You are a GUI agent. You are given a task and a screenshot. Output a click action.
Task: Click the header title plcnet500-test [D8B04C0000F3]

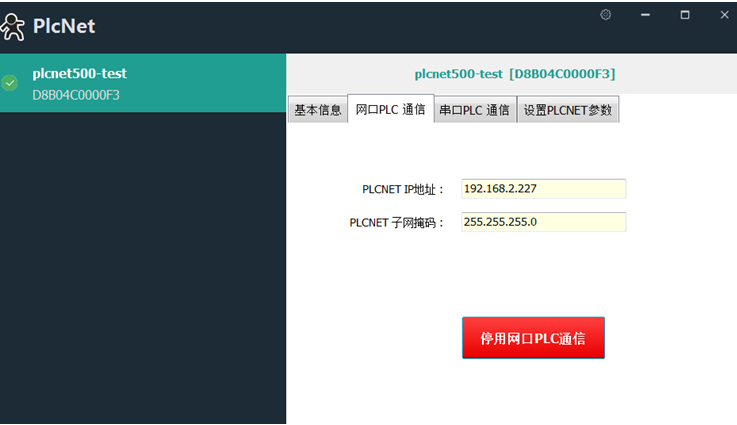click(515, 74)
